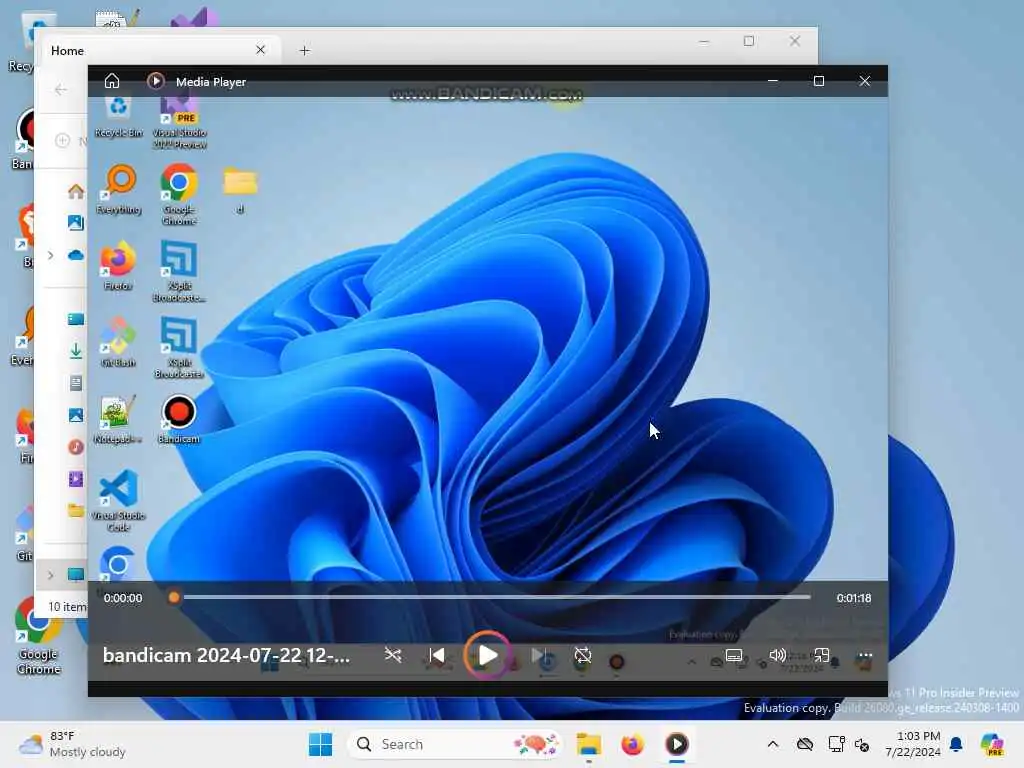Open clock and calendar at 1:03 PM
Viewport: 1024px width, 768px height.
[x=912, y=744]
